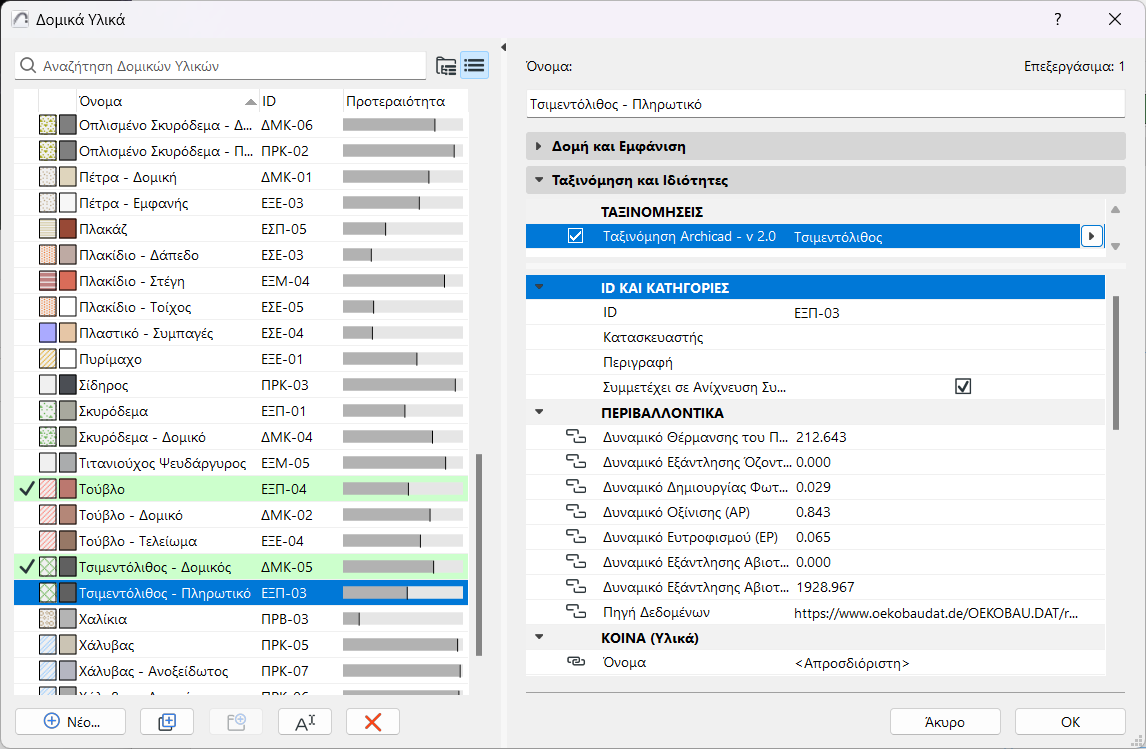Confirm with the OK button
Image resolution: width=1146 pixels, height=749 pixels.
1070,722
